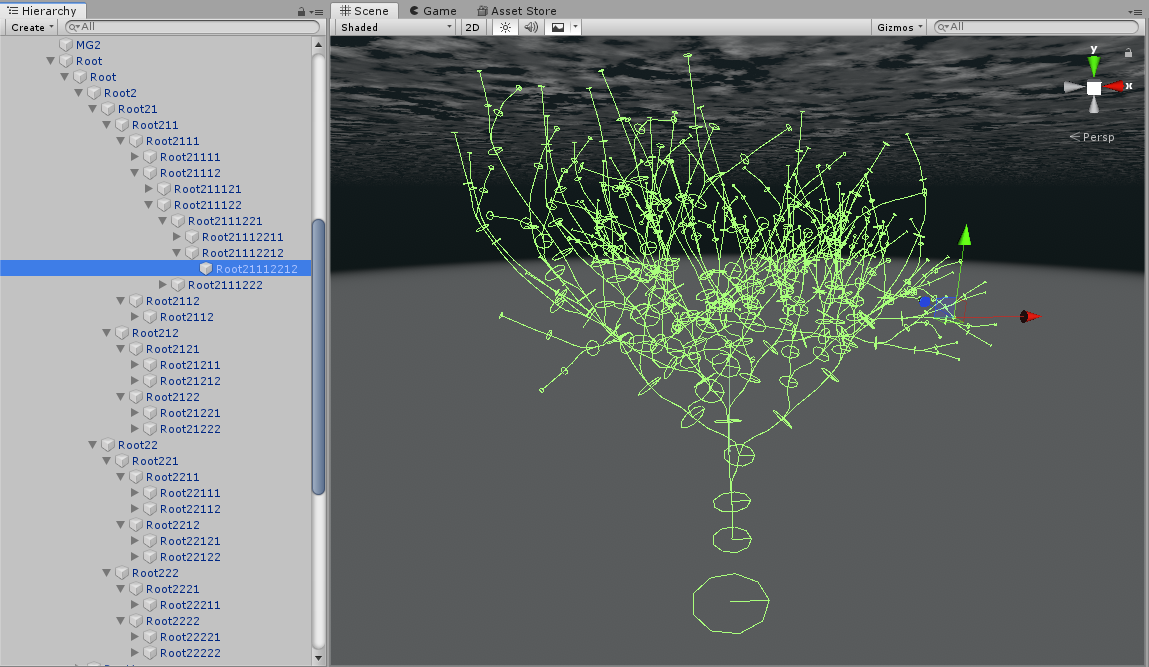Collapse the Root22 node
The height and width of the screenshot is (667, 1149).
(x=92, y=445)
